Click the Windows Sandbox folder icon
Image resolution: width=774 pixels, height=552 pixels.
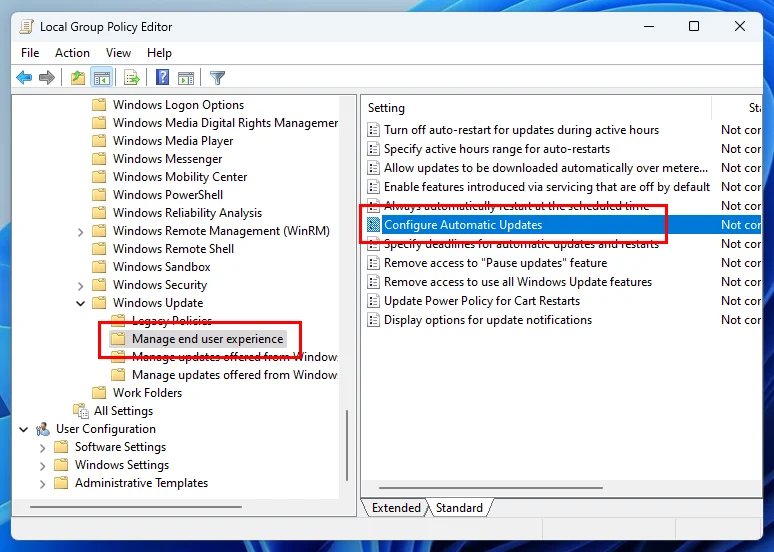(99, 267)
